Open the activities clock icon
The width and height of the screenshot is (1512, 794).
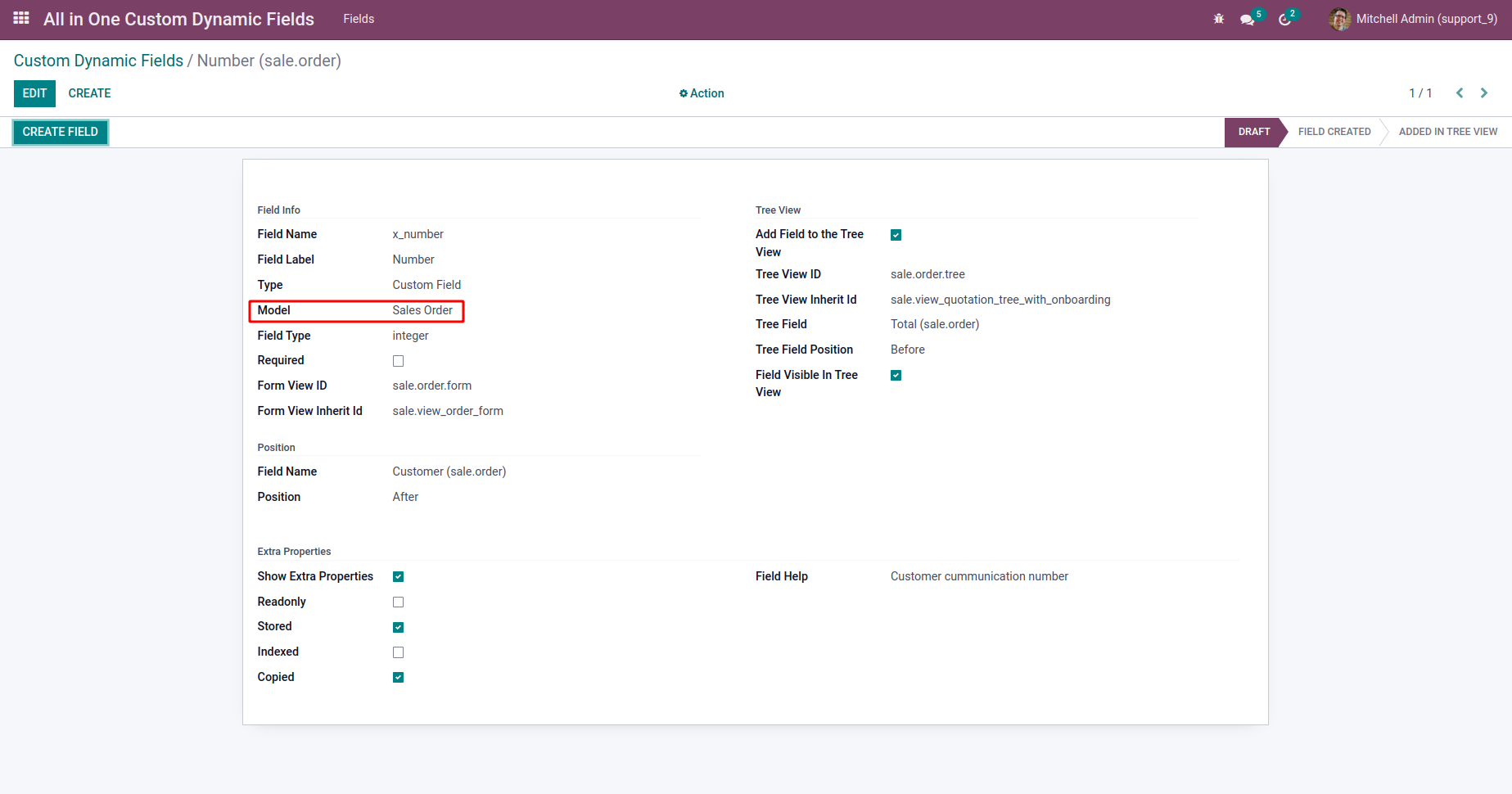[x=1284, y=20]
